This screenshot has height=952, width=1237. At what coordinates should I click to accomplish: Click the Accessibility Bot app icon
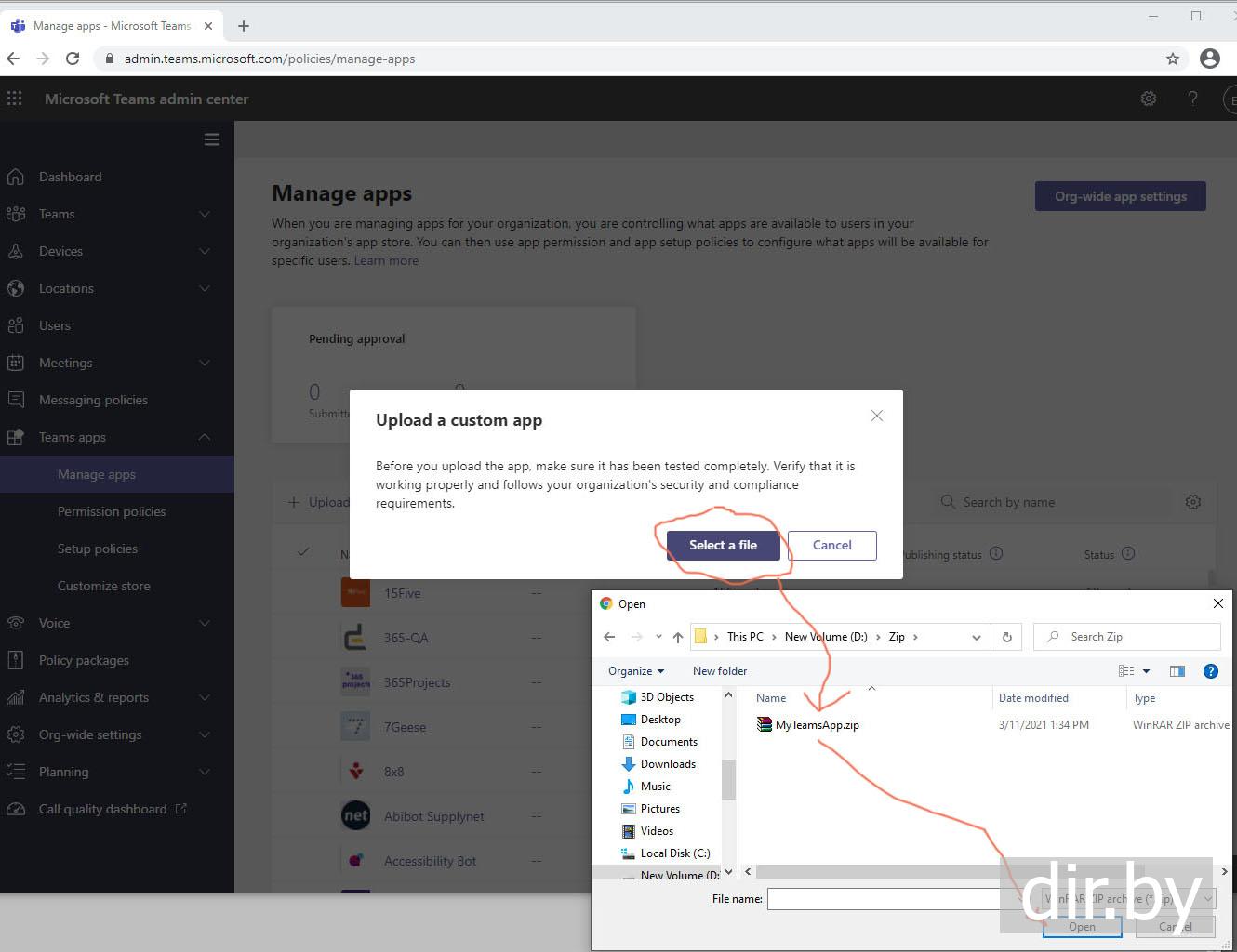355,860
